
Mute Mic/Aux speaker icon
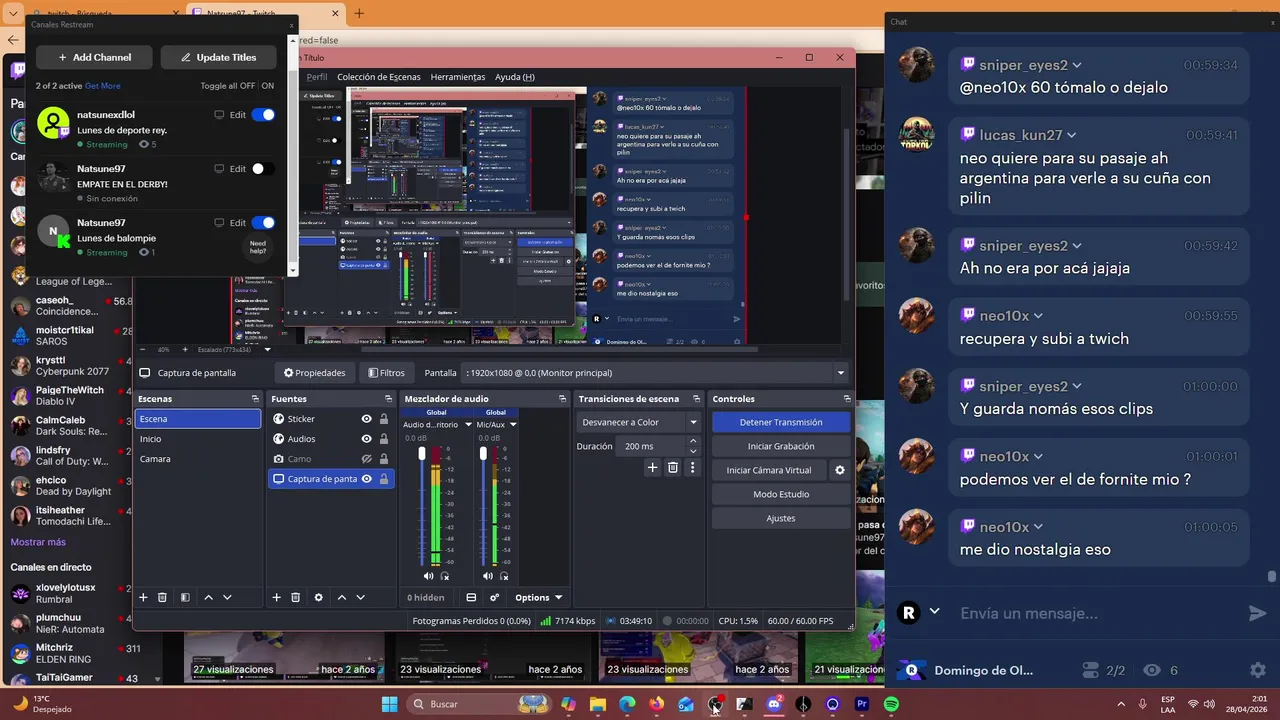click(x=488, y=576)
